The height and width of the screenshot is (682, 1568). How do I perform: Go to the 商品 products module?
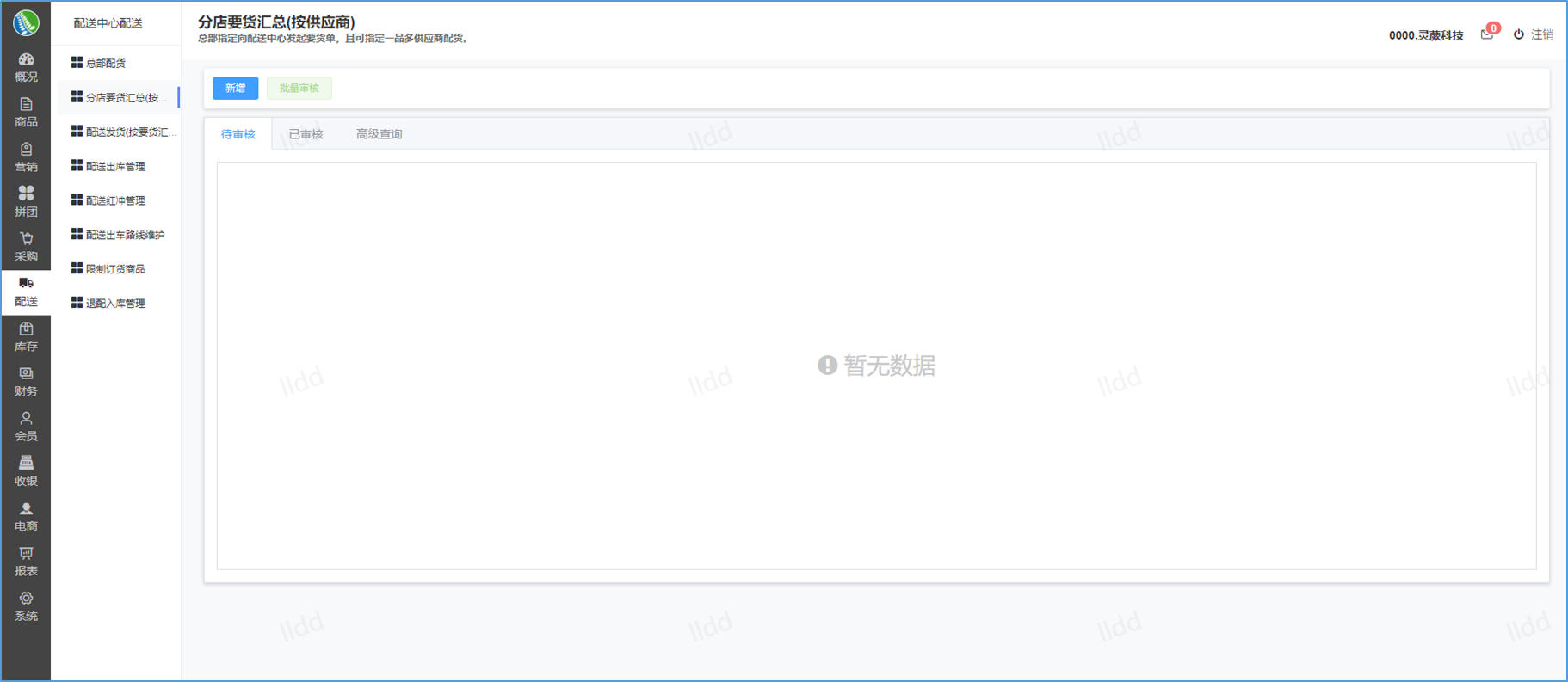click(x=26, y=112)
